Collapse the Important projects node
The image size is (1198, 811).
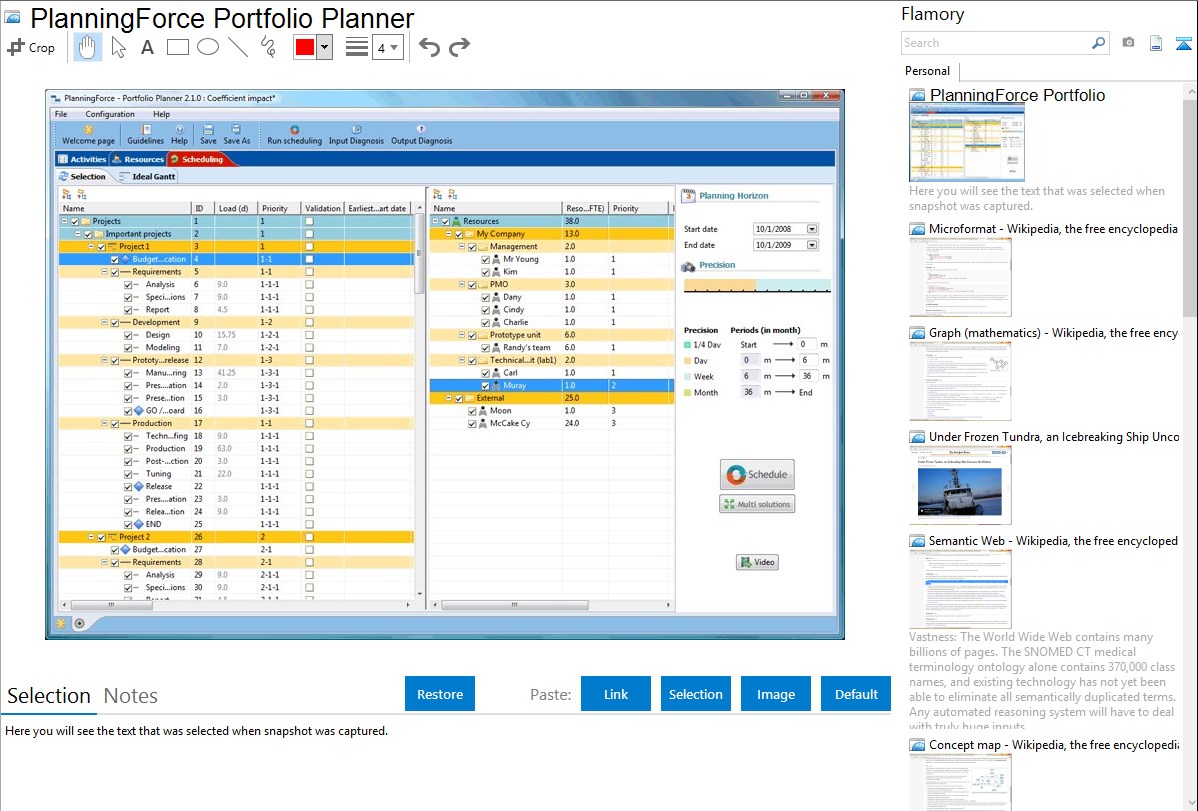[78, 234]
